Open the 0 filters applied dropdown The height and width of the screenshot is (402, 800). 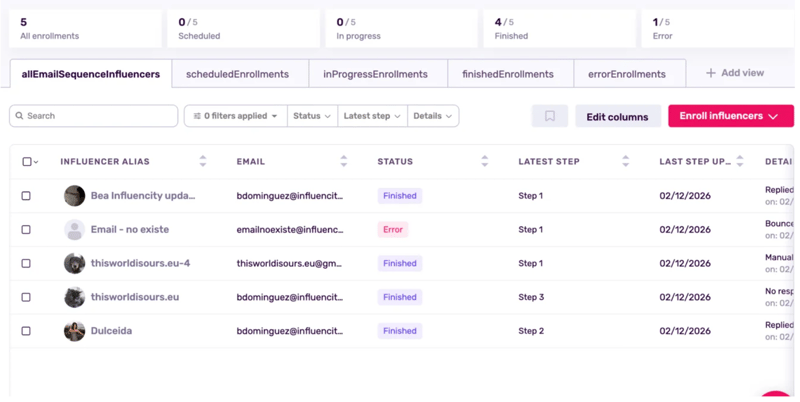click(236, 116)
